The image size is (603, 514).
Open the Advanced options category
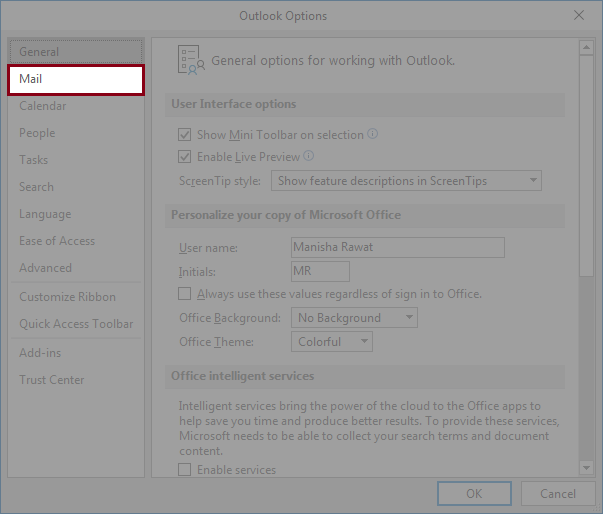click(76, 268)
